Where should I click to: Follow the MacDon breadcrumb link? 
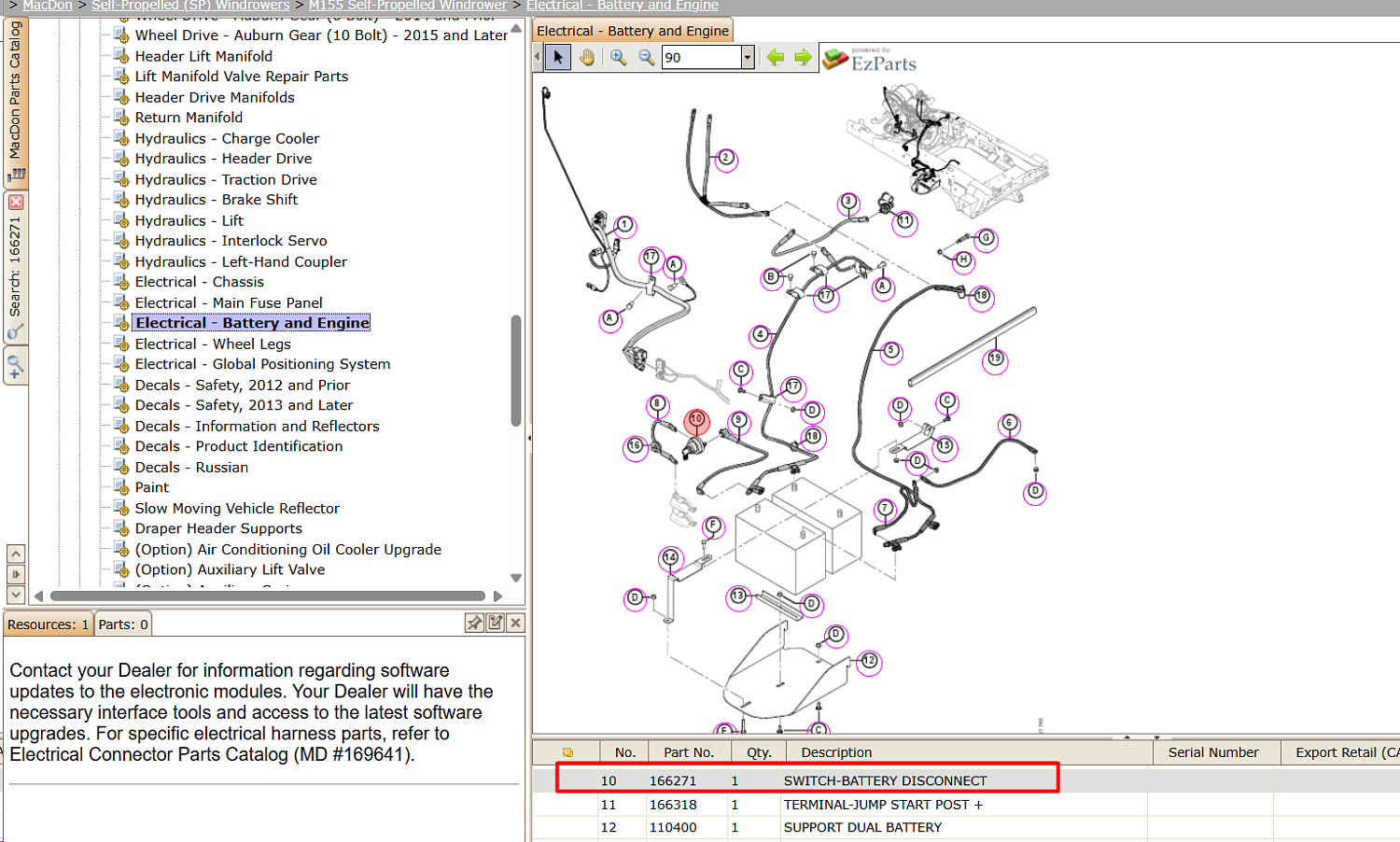pyautogui.click(x=48, y=6)
